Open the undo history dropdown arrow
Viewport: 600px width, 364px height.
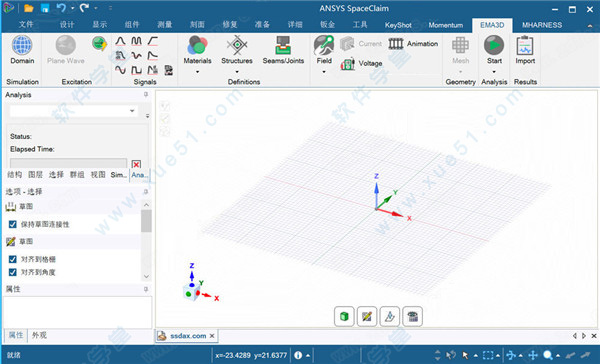(72, 8)
